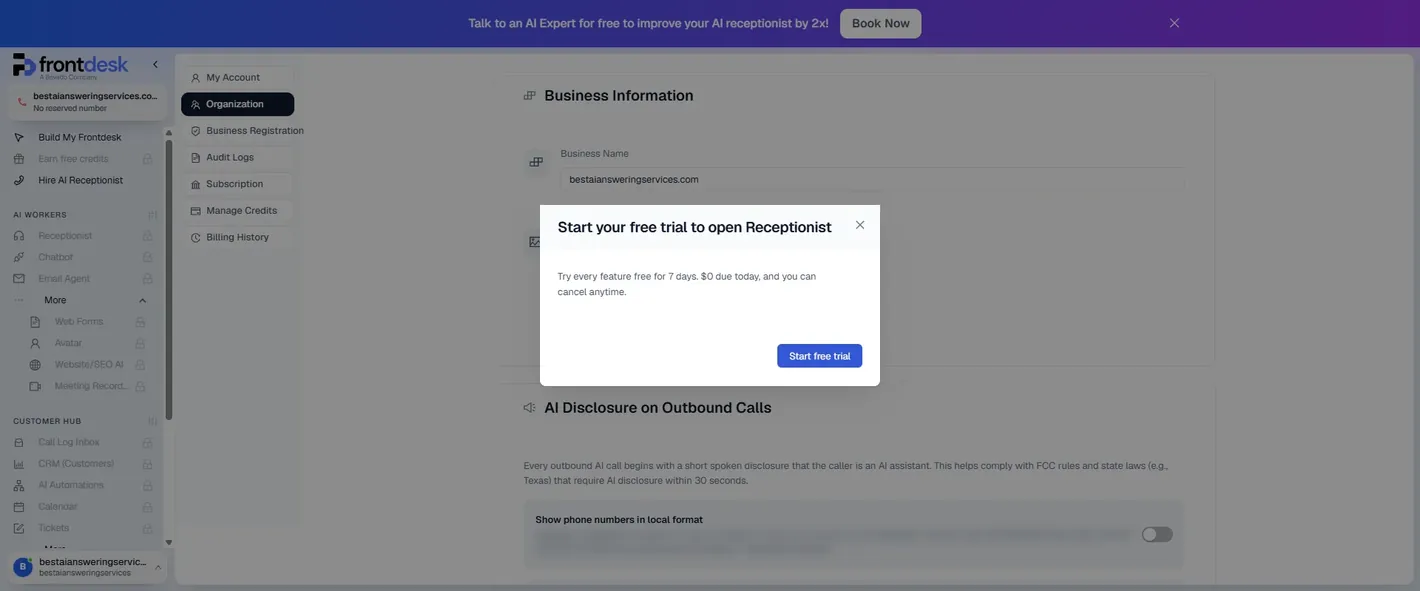The width and height of the screenshot is (1420, 591).
Task: Open Email Agent in sidebar
Action: [x=64, y=279]
